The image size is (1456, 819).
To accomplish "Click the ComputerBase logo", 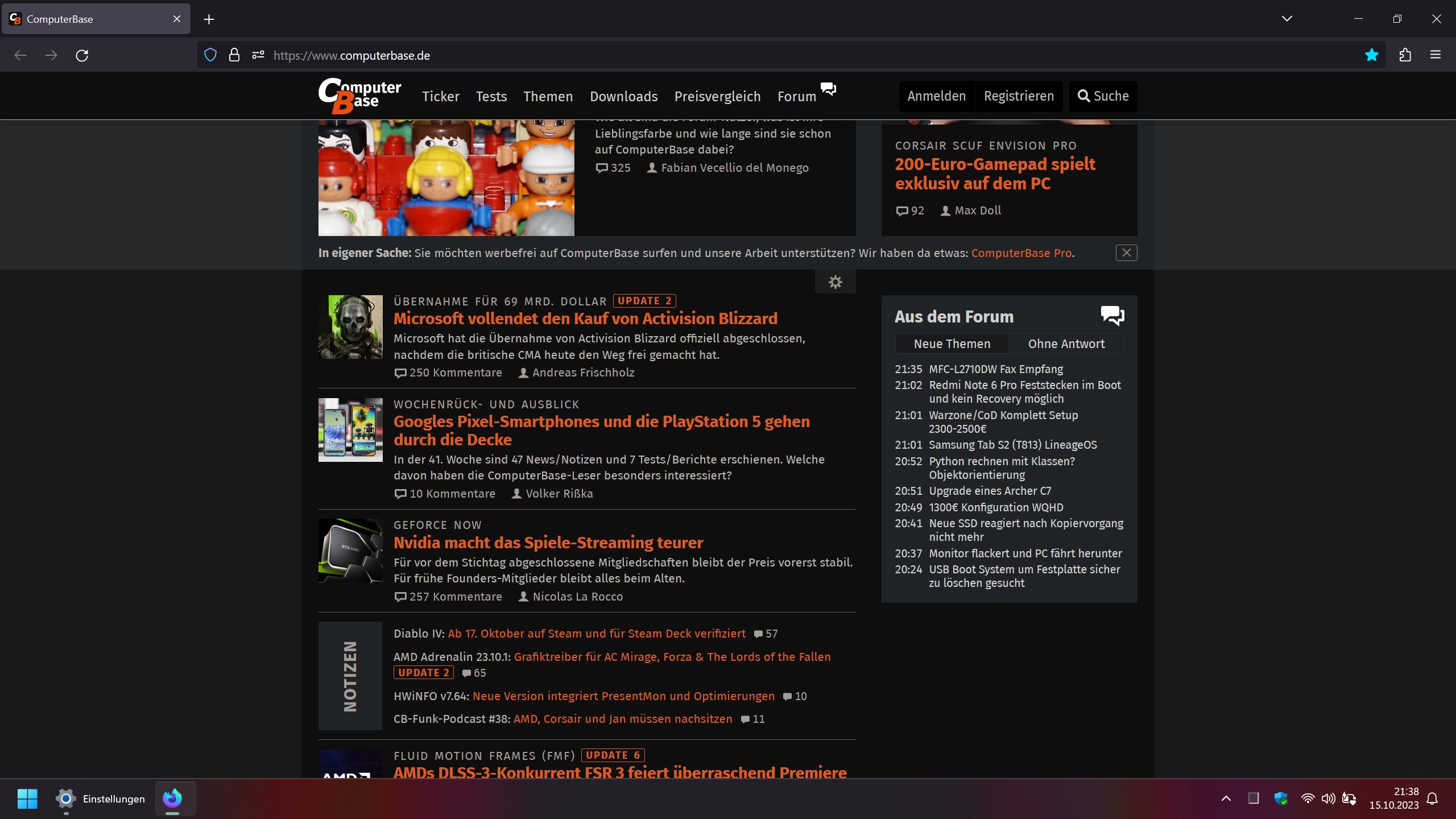I will (x=359, y=96).
